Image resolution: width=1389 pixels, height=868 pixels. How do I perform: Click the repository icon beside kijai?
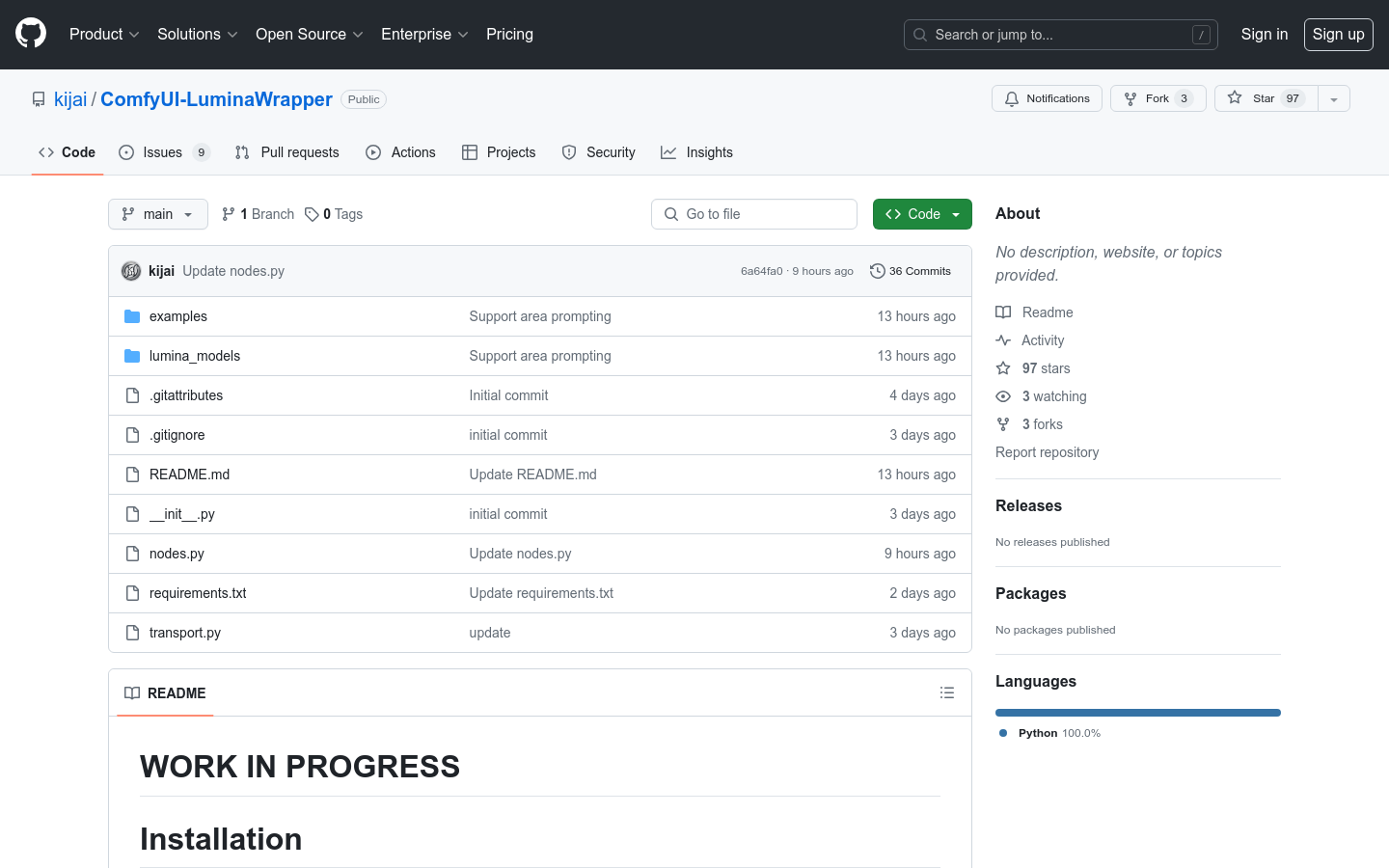click(39, 99)
